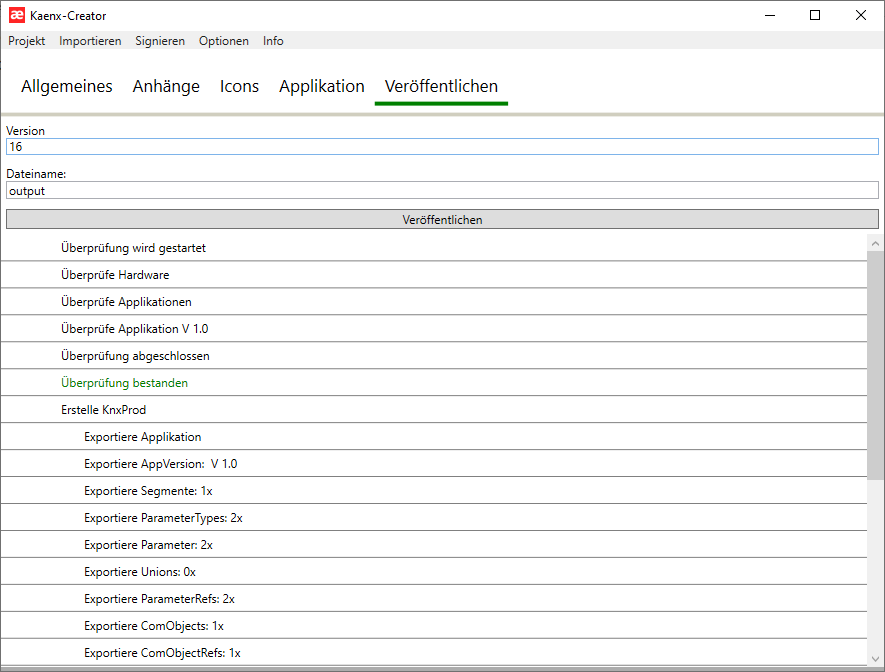The height and width of the screenshot is (672, 885).
Task: Click the scrollbar up arrow
Action: point(876,243)
